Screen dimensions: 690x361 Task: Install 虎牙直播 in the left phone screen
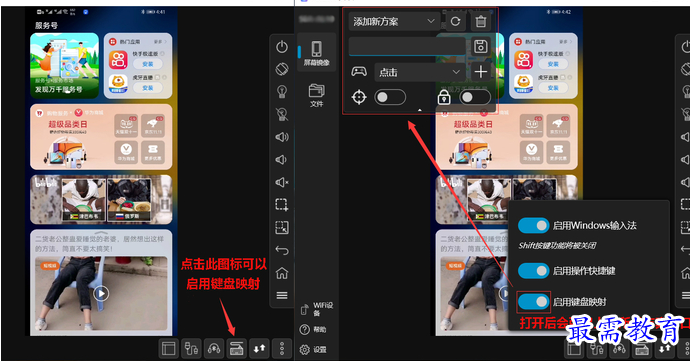(147, 88)
